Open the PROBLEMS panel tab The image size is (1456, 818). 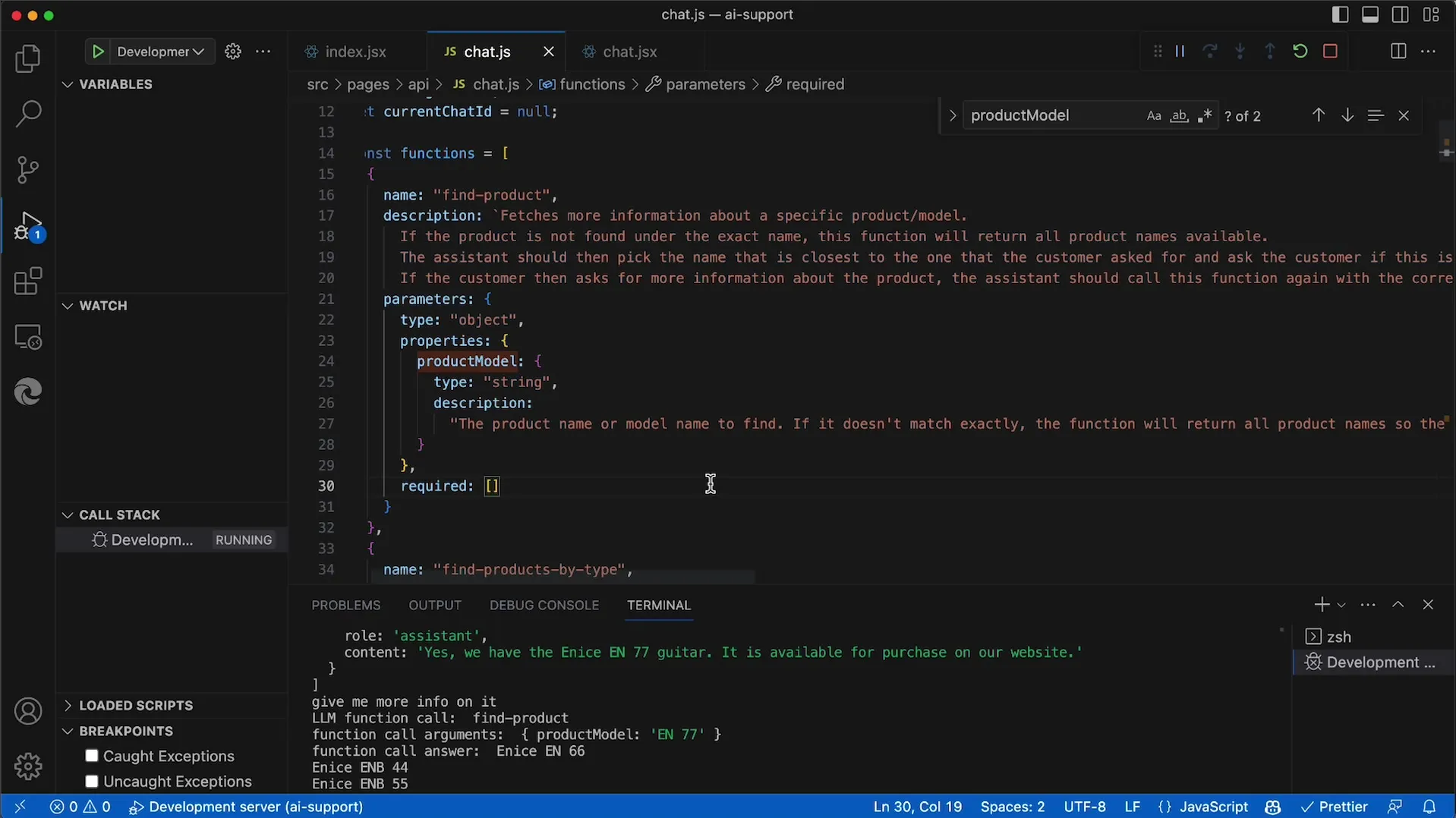[x=346, y=606]
